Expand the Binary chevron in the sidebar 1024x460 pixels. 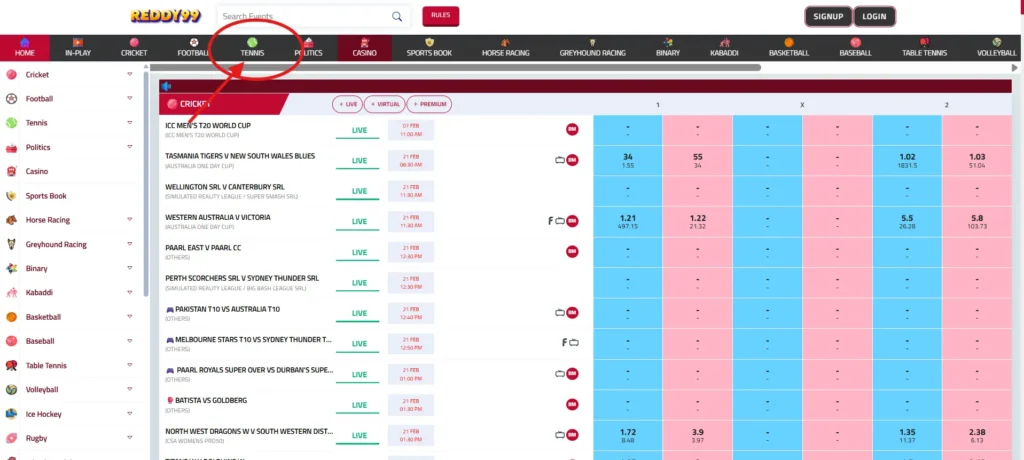(130, 268)
